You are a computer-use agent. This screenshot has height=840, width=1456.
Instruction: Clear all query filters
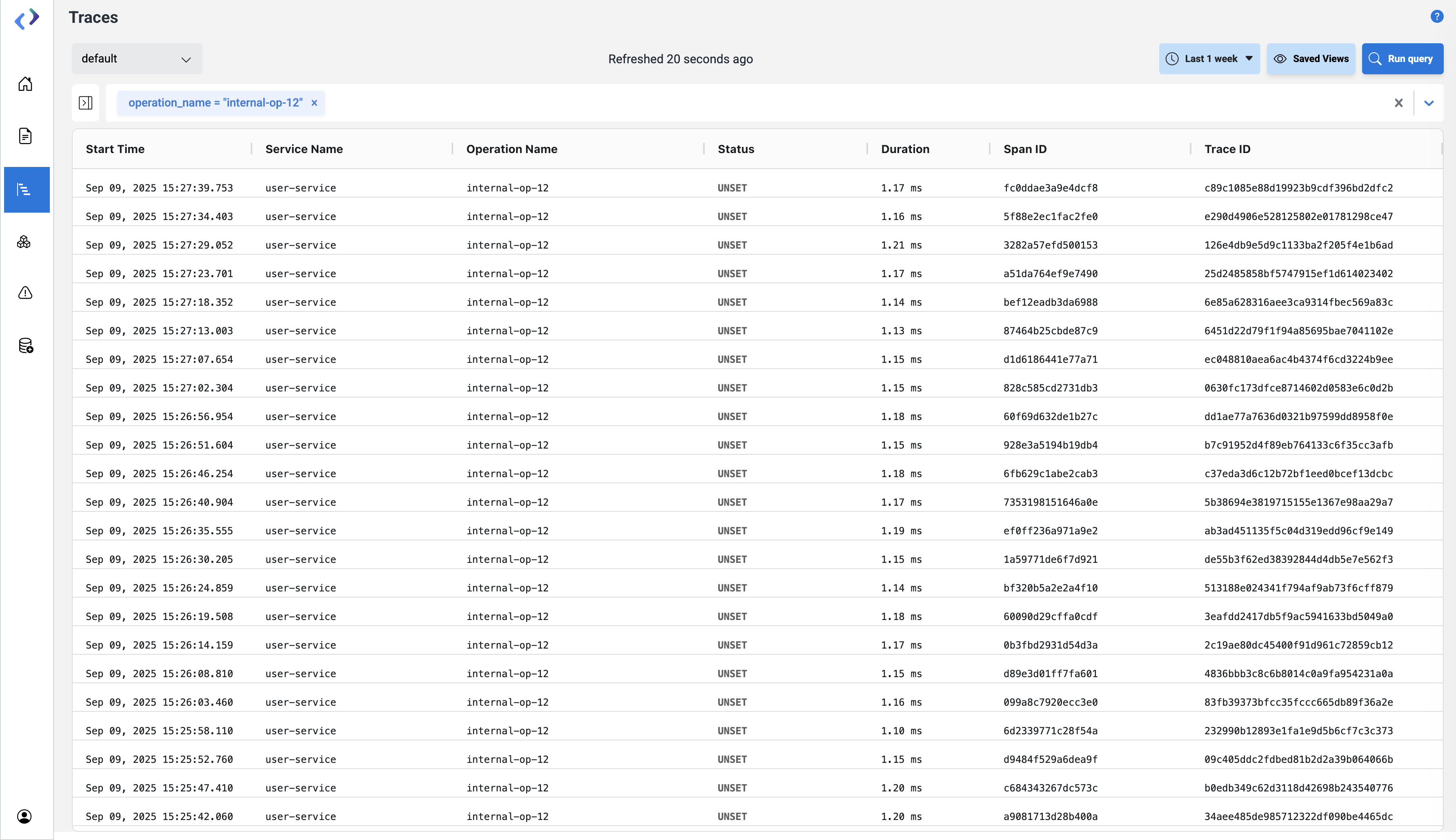tap(1398, 103)
